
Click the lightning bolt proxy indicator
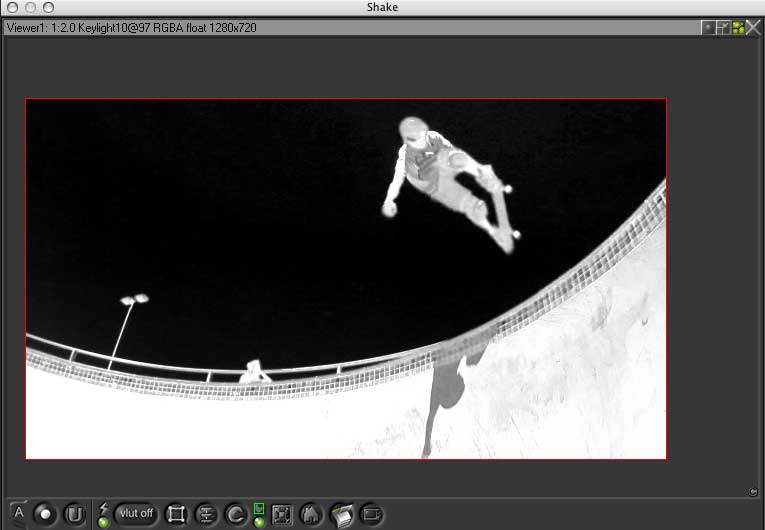click(103, 509)
